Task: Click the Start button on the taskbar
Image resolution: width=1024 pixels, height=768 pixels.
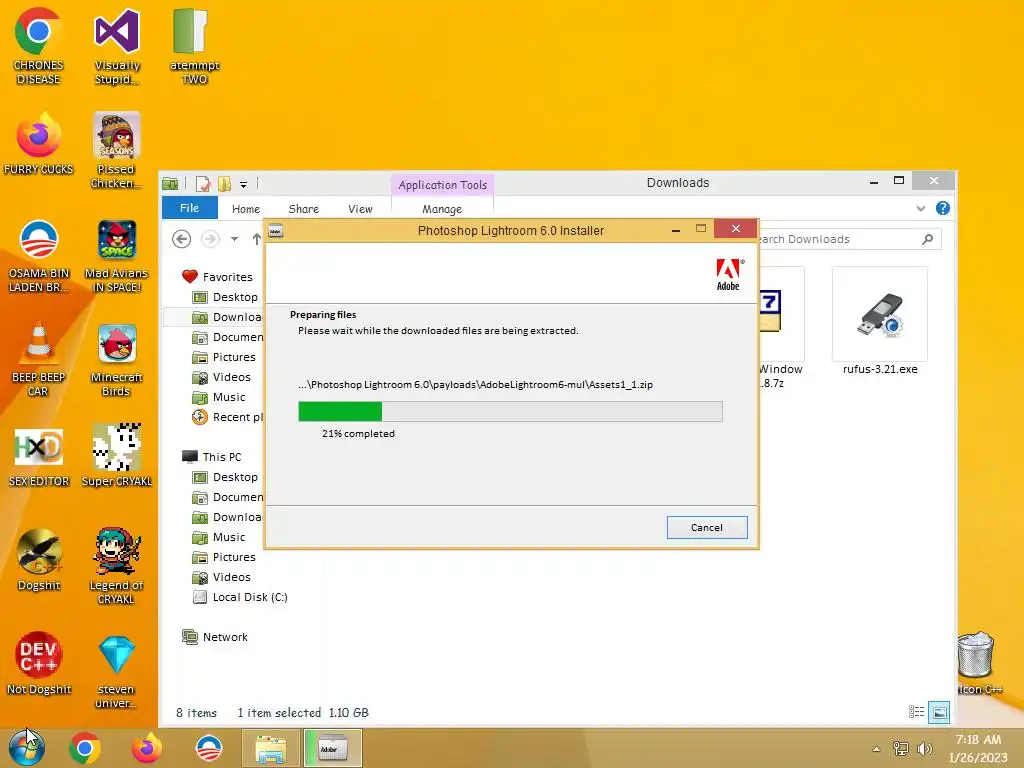Action: click(27, 748)
